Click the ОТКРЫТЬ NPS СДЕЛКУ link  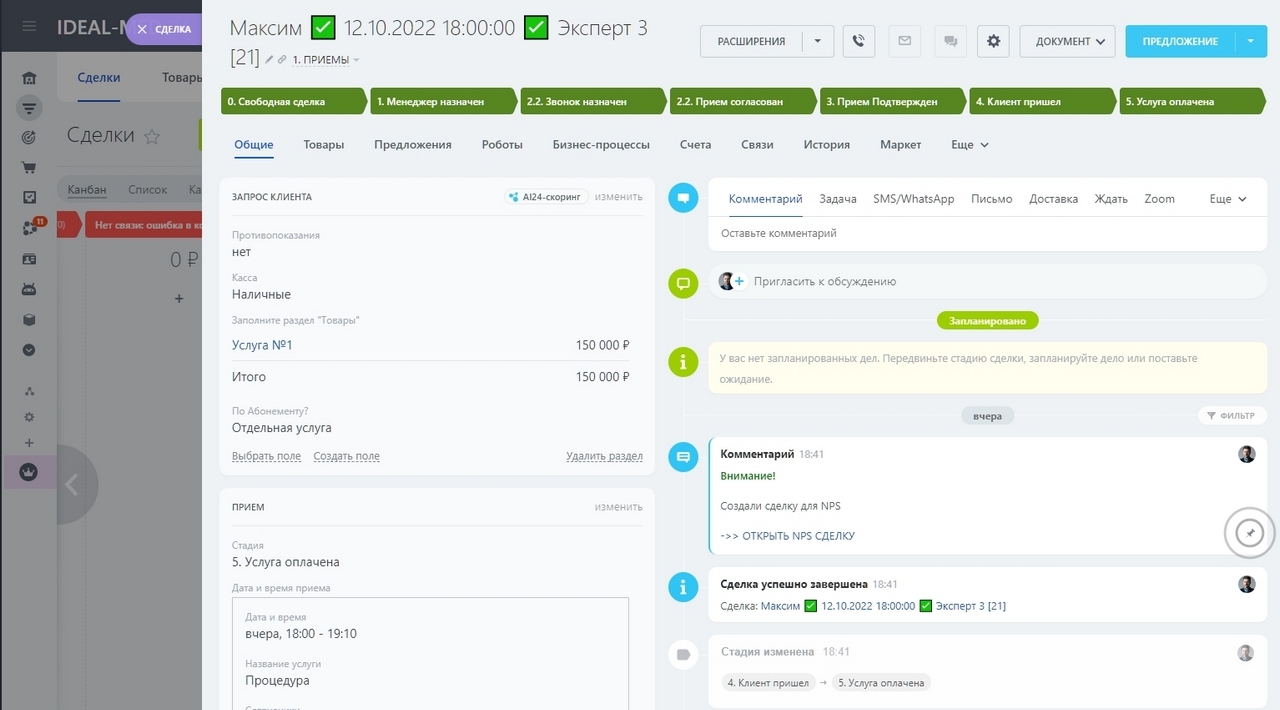pos(787,536)
